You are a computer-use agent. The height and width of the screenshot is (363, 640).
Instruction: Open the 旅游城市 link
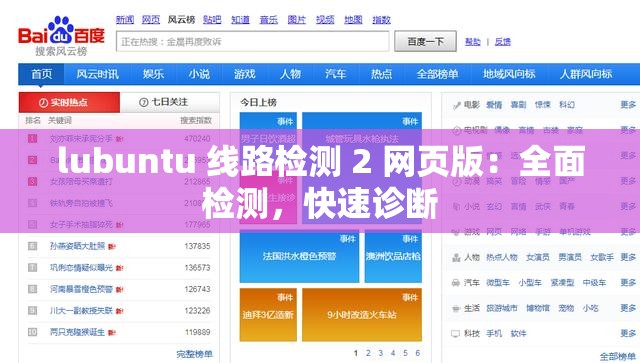[x=502, y=308]
